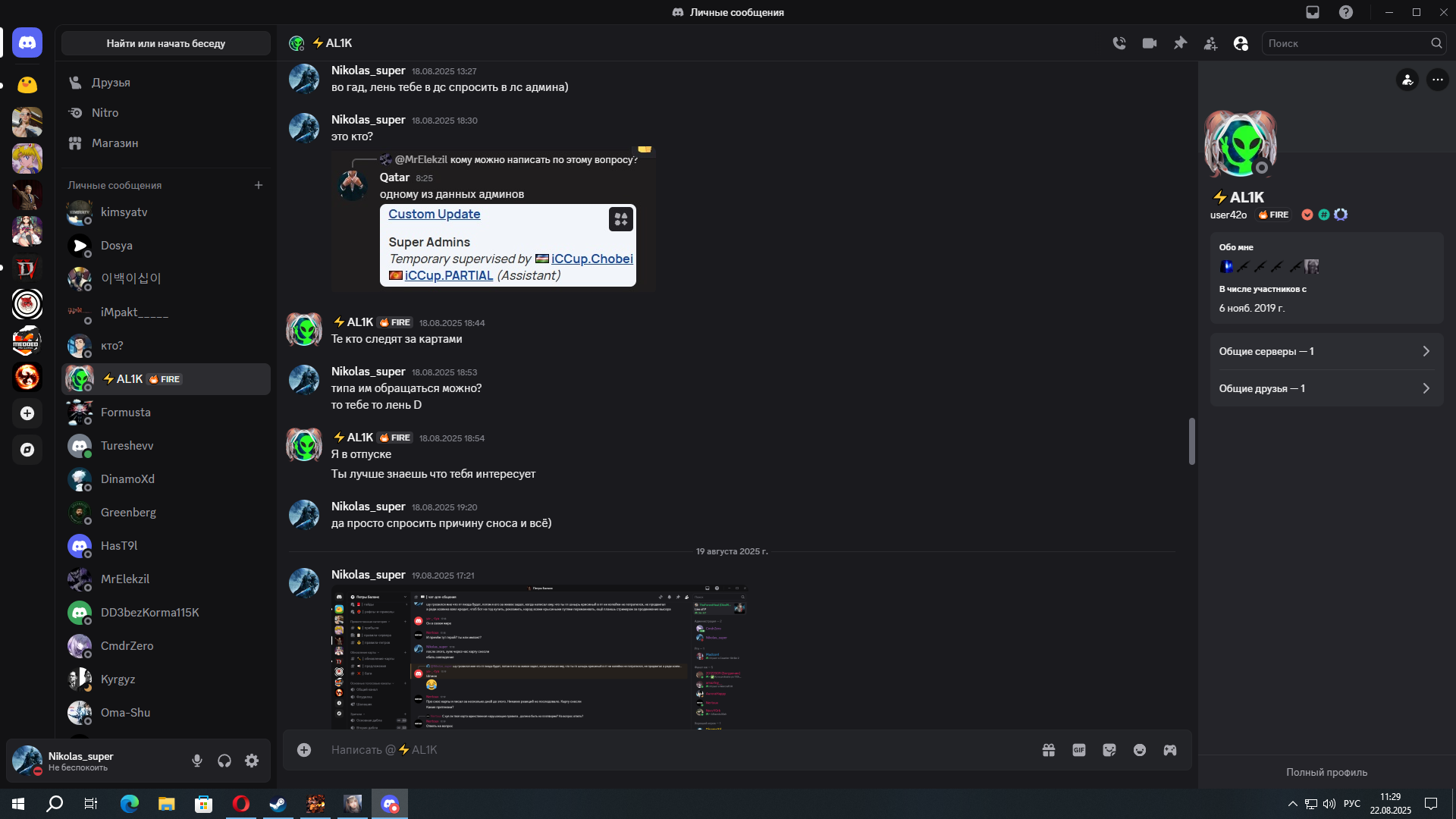Screen dimensions: 1456x819
Task: Open the Custom Update link
Action: click(x=435, y=215)
